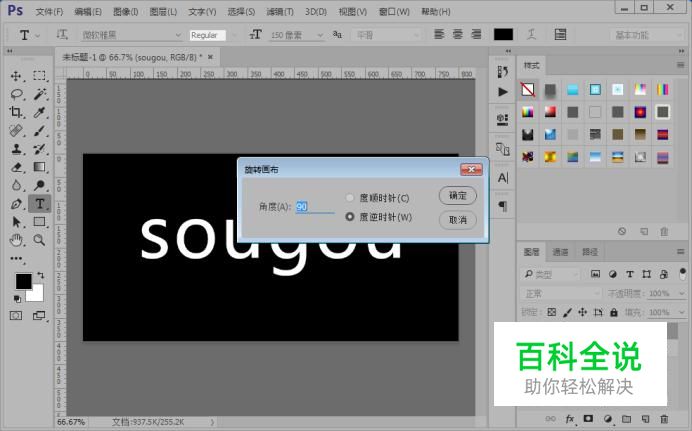Select the Rectangular Marquee tool
This screenshot has width=692, height=431.
pyautogui.click(x=39, y=76)
